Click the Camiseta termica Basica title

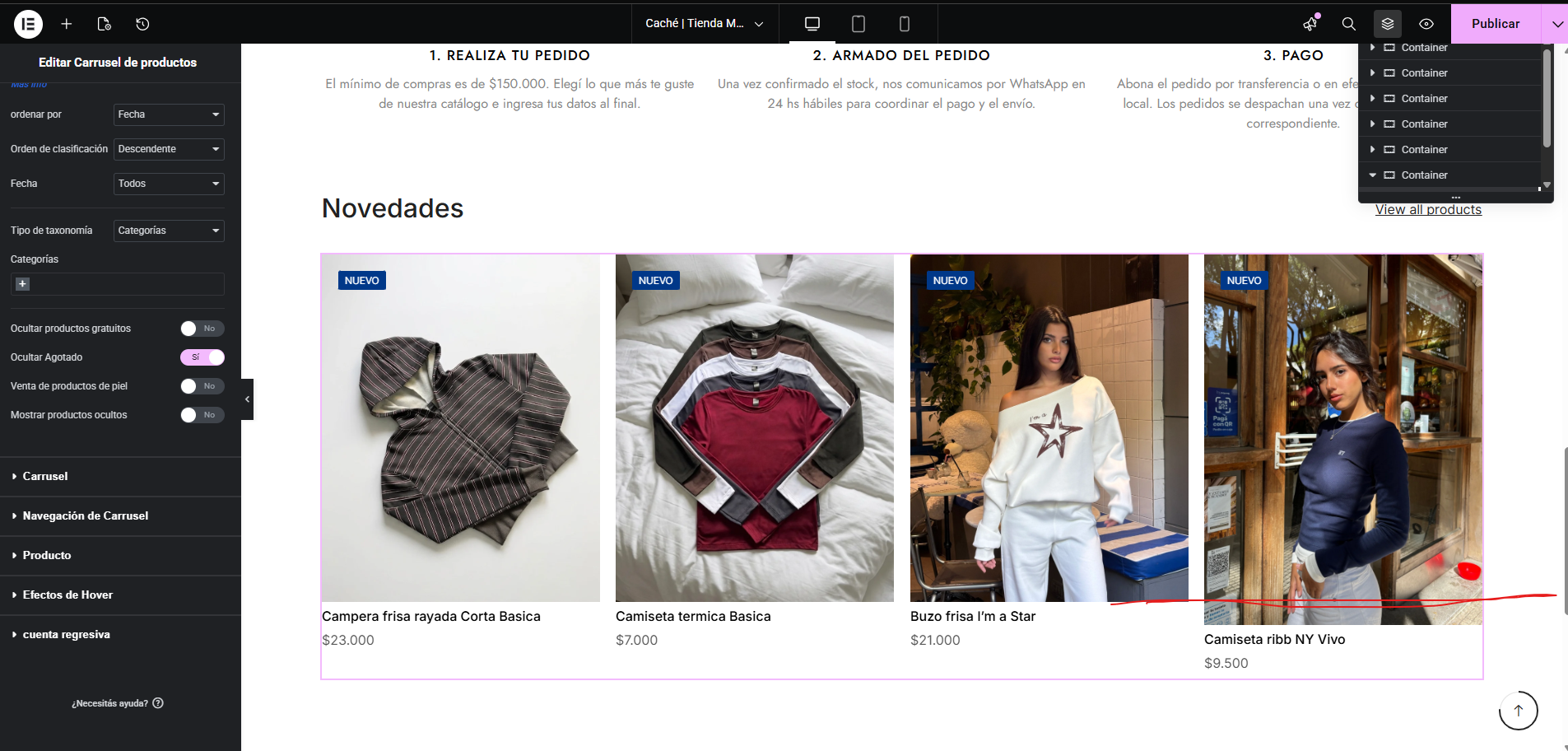[x=693, y=617]
